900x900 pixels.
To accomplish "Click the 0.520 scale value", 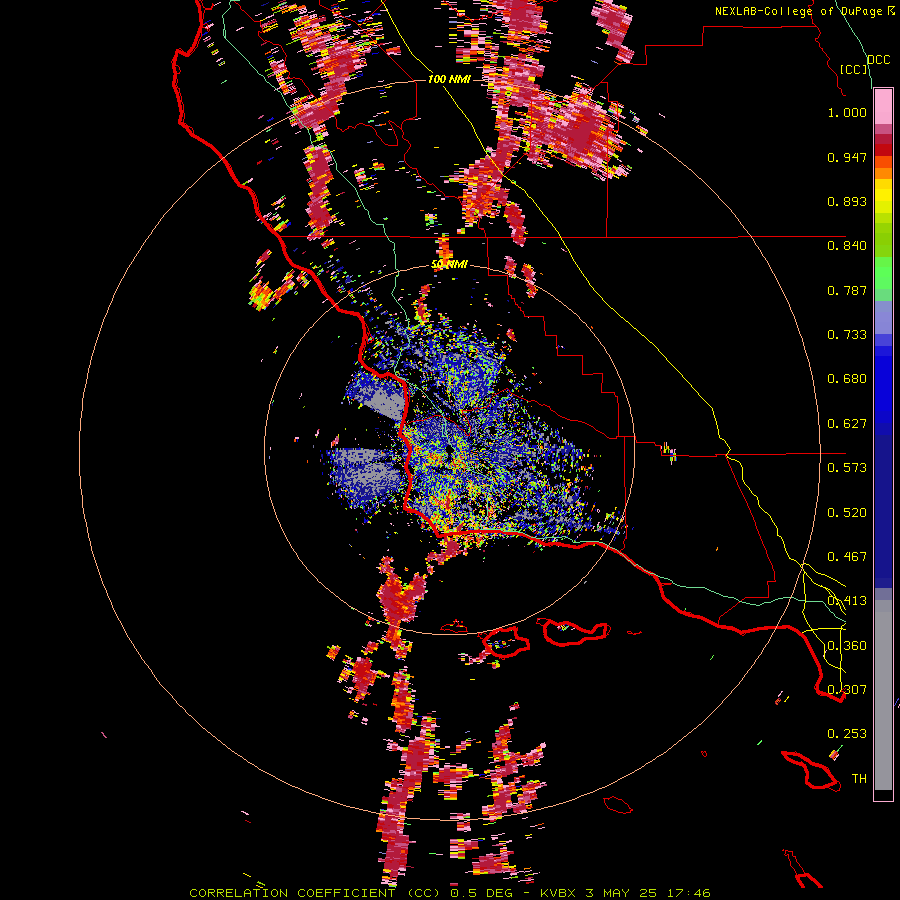I will click(847, 513).
